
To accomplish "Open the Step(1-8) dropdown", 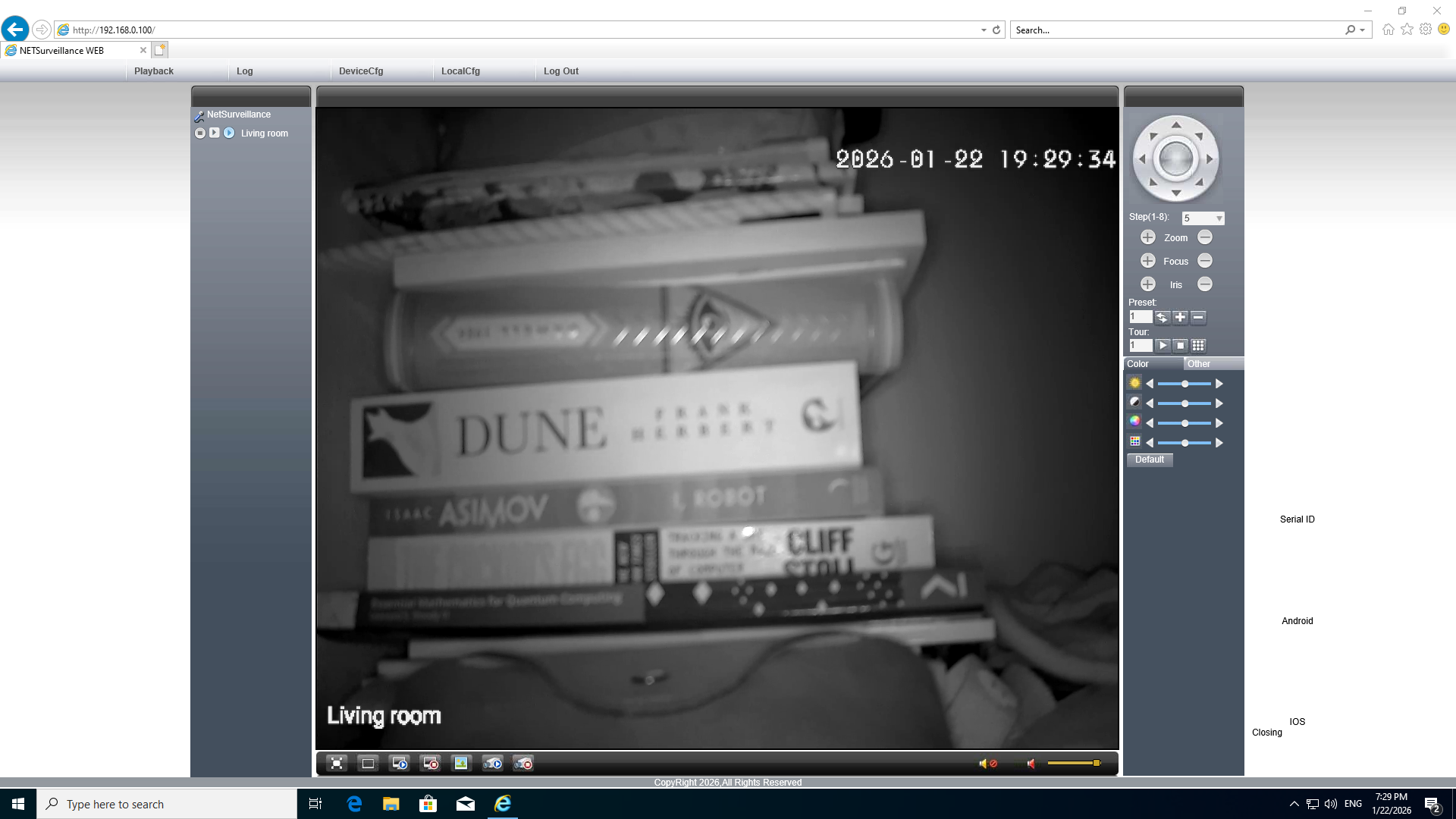I will pyautogui.click(x=1203, y=218).
